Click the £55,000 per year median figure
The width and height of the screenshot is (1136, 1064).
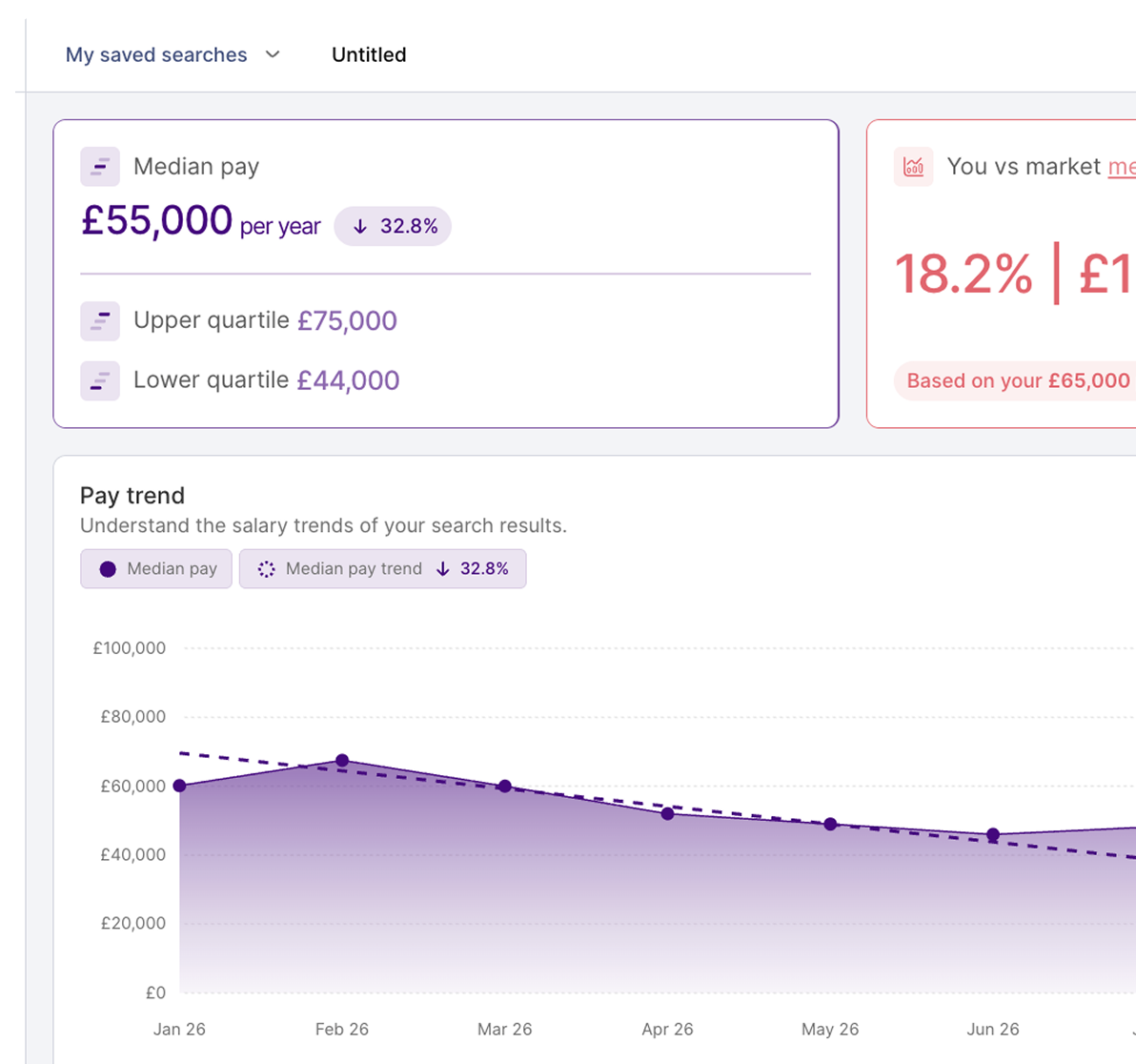(x=201, y=220)
